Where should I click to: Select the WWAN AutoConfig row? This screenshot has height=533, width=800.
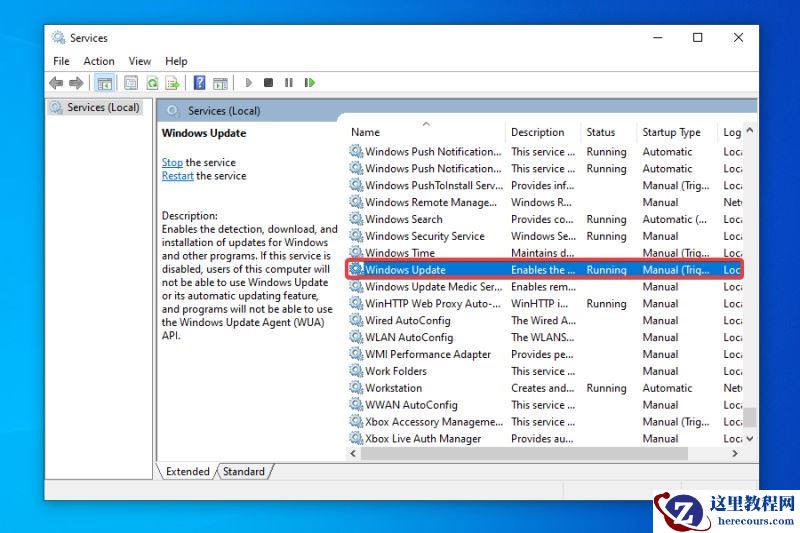click(545, 404)
